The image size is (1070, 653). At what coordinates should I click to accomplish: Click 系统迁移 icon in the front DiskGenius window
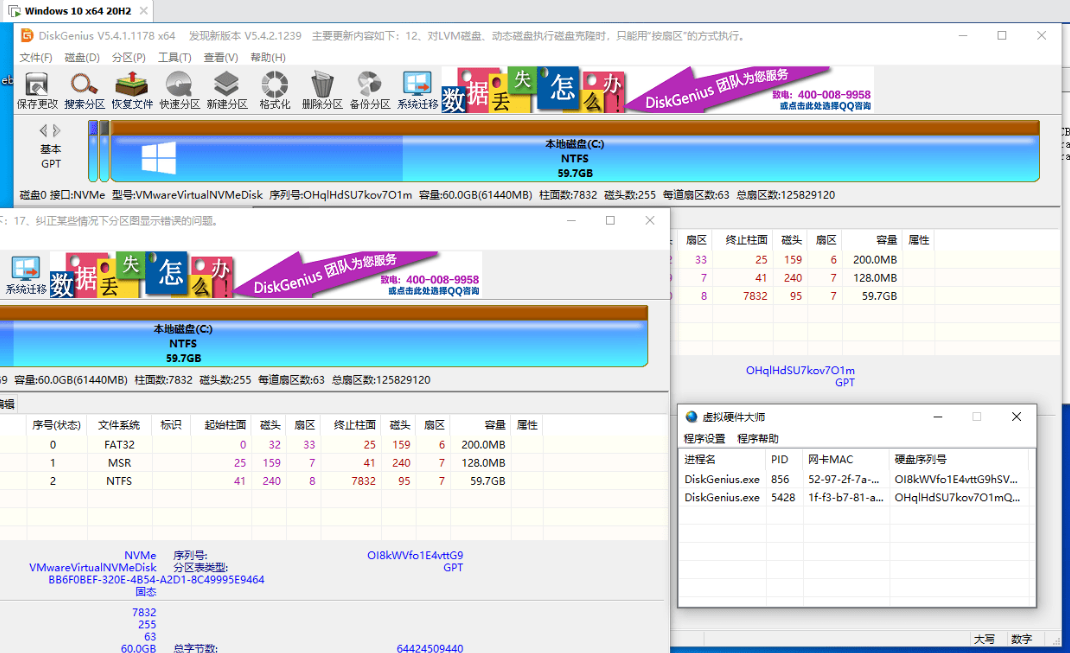point(26,276)
